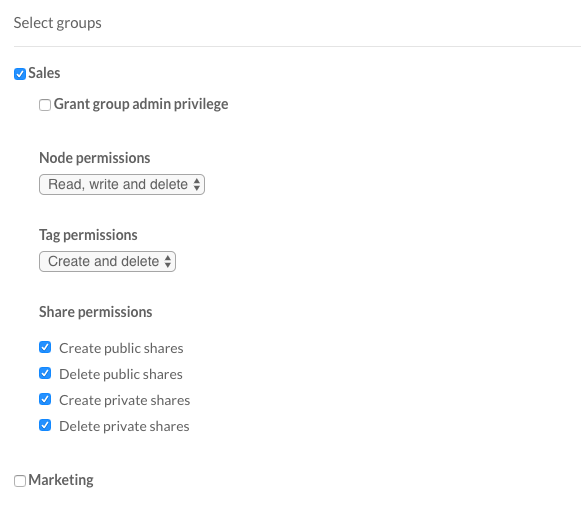Uncheck the Create private shares box

click(45, 399)
